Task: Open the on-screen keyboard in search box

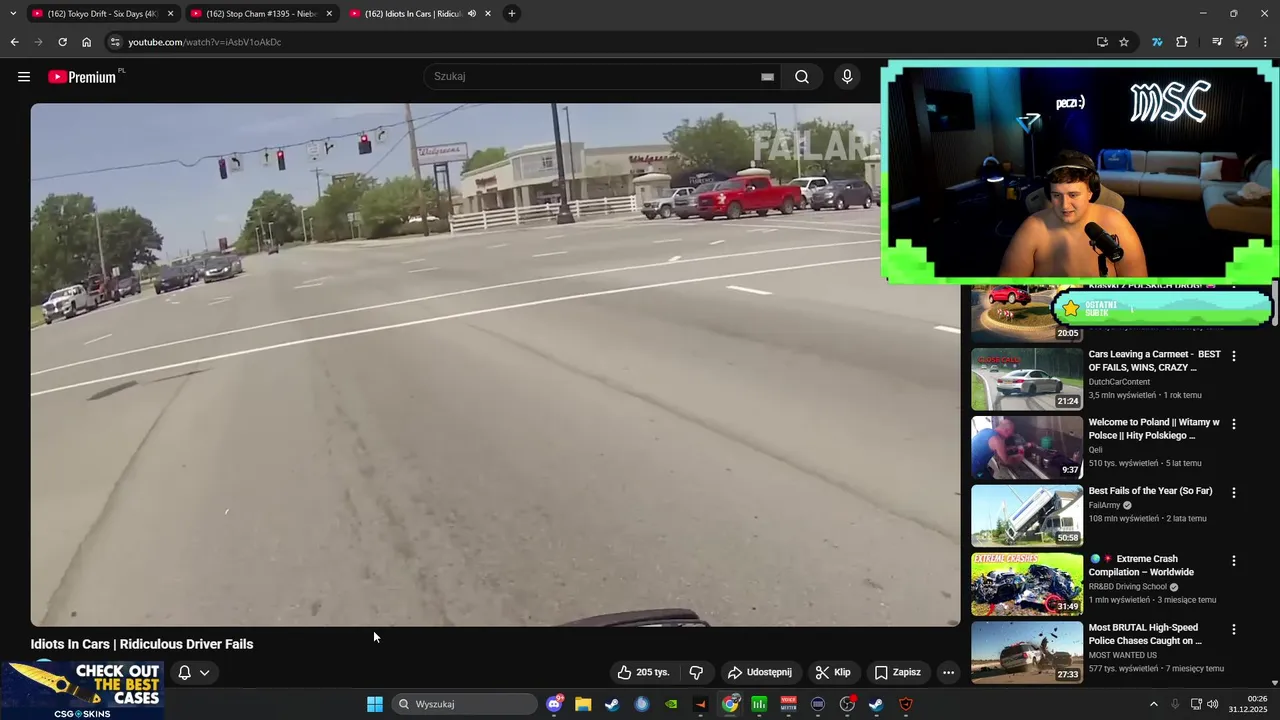Action: [767, 77]
